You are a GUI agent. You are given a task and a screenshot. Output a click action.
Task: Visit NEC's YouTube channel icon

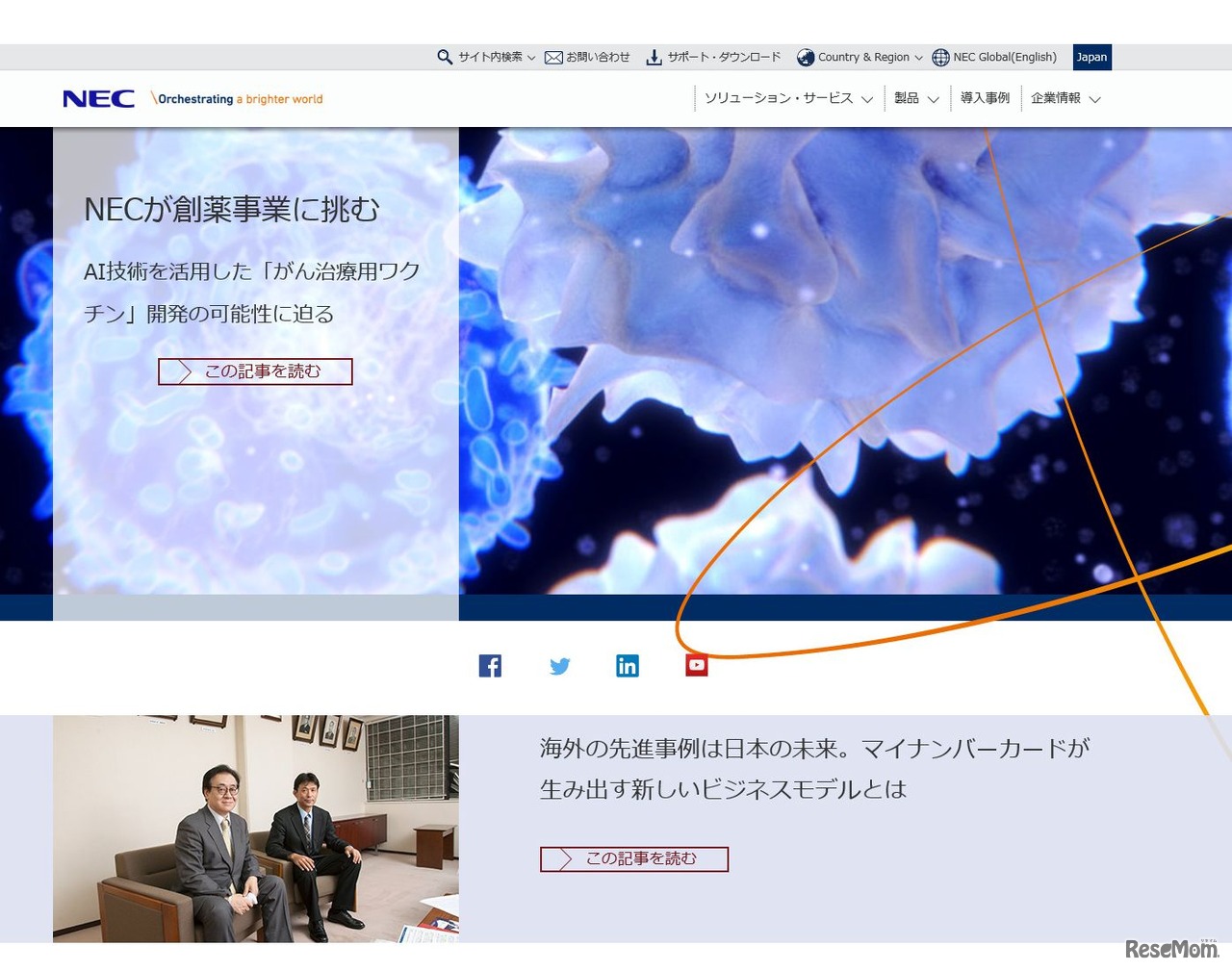coord(696,665)
